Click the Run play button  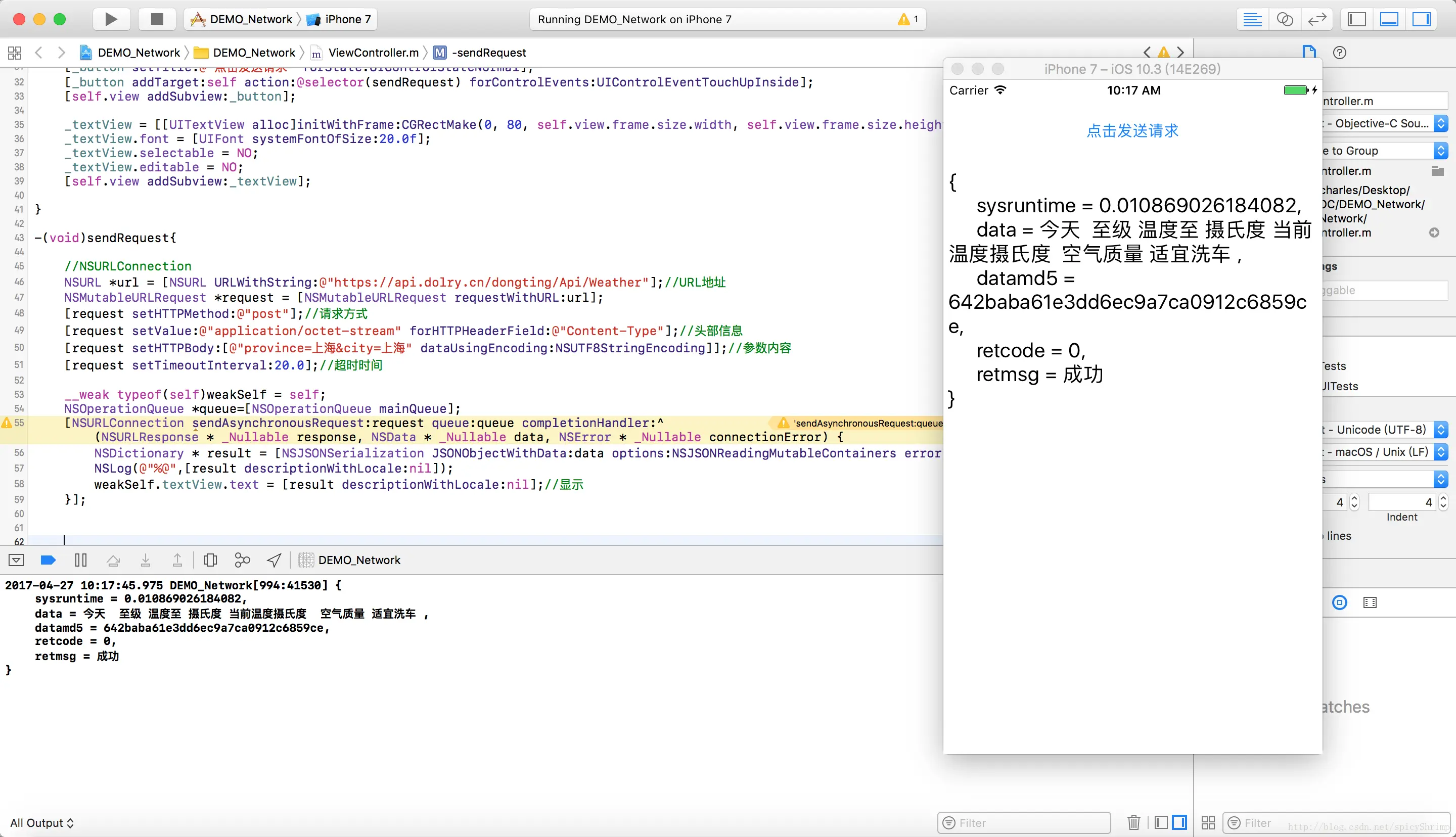click(111, 19)
